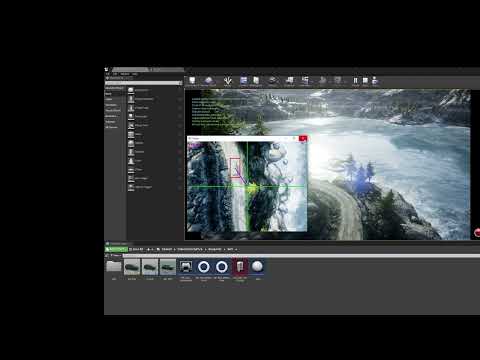Open the Content Browser Filters dropdown
This screenshot has width=480, height=360.
point(116,256)
